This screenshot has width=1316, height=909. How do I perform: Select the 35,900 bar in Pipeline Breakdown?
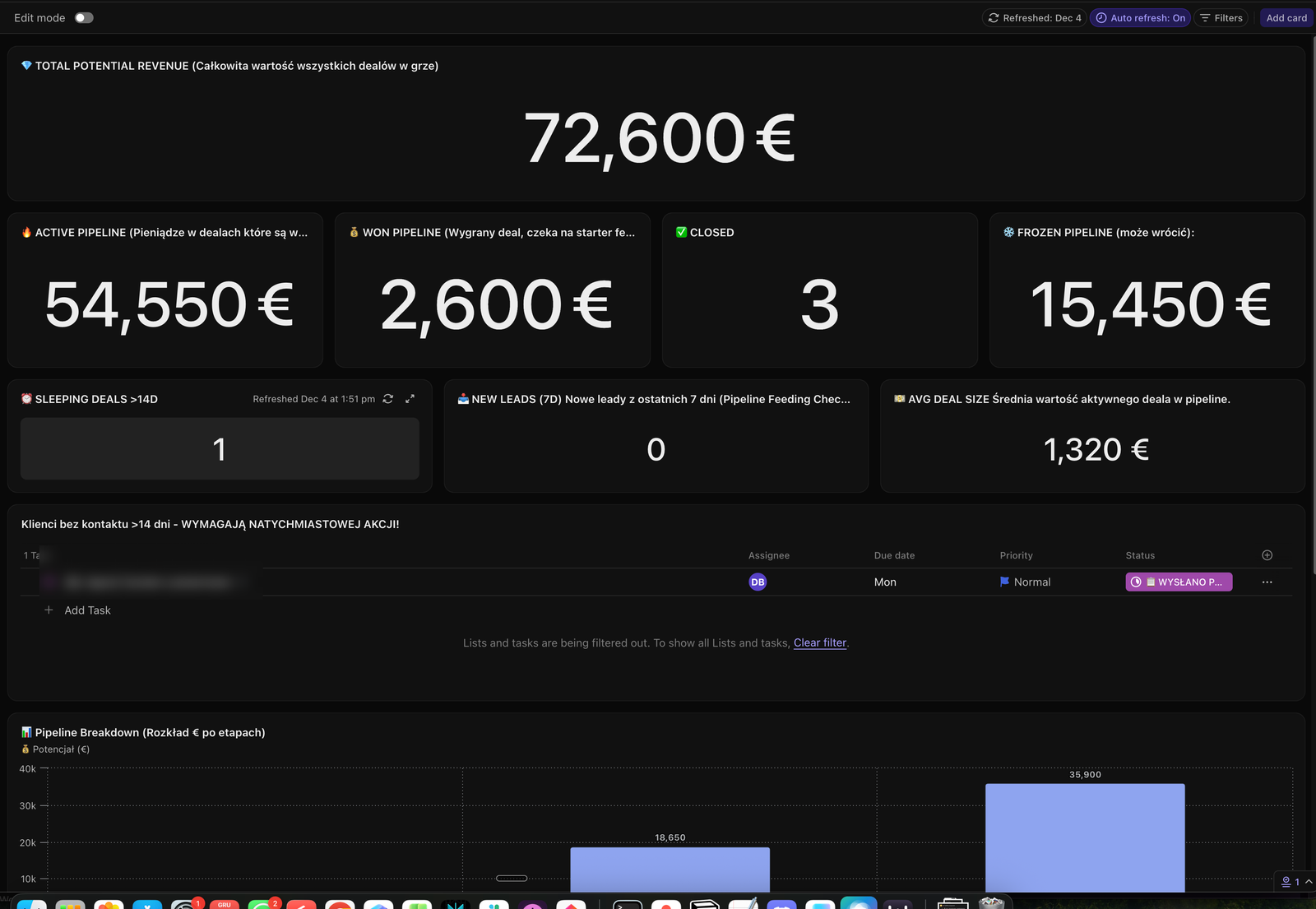[1084, 837]
